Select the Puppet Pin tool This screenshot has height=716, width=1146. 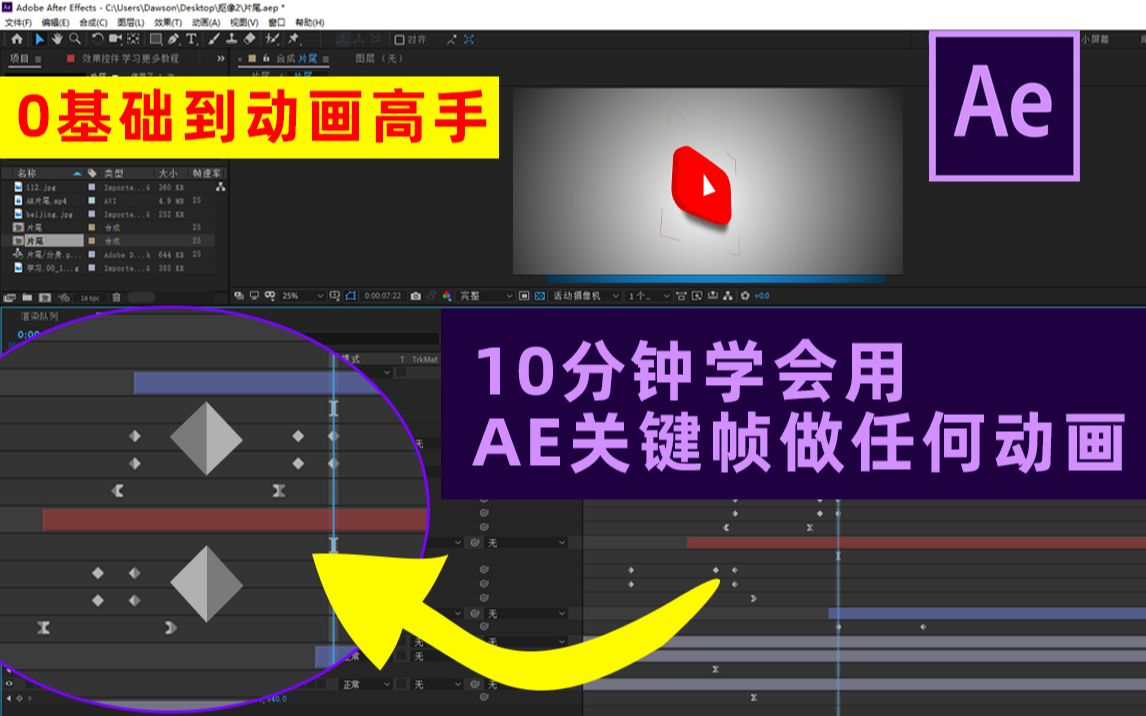[293, 39]
